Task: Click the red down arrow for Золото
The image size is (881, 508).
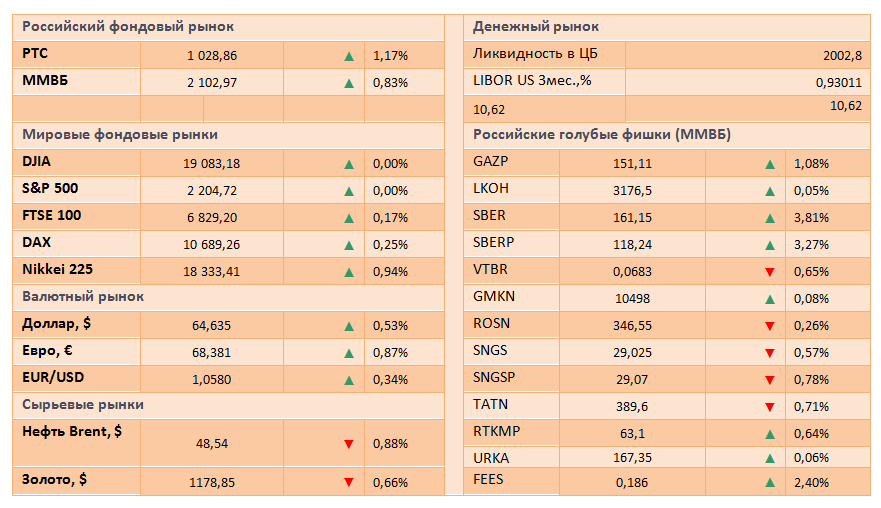Action: coord(348,483)
